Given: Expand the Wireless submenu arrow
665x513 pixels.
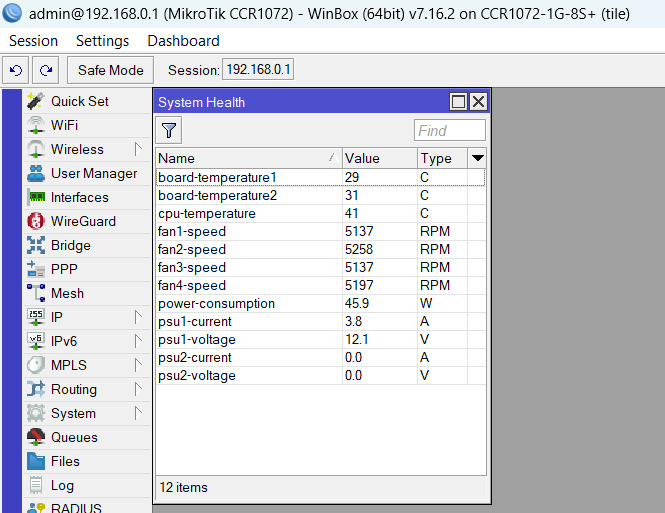Looking at the screenshot, I should (138, 149).
